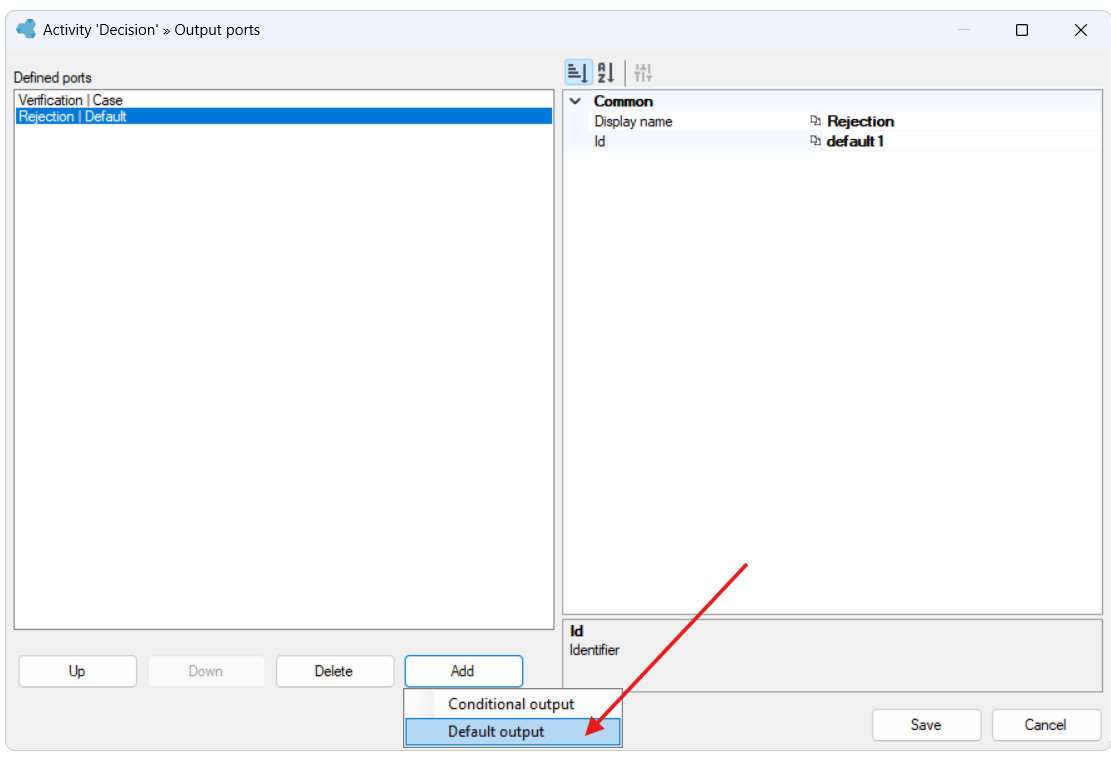Click the icon beside Rejection value
Image resolution: width=1111 pixels, height=763 pixels.
click(816, 121)
